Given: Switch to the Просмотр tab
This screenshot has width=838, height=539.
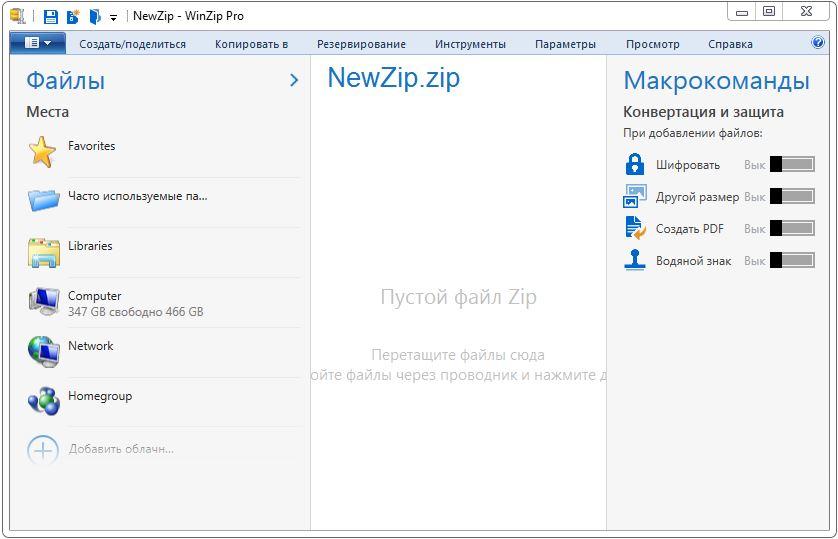Looking at the screenshot, I should (653, 44).
